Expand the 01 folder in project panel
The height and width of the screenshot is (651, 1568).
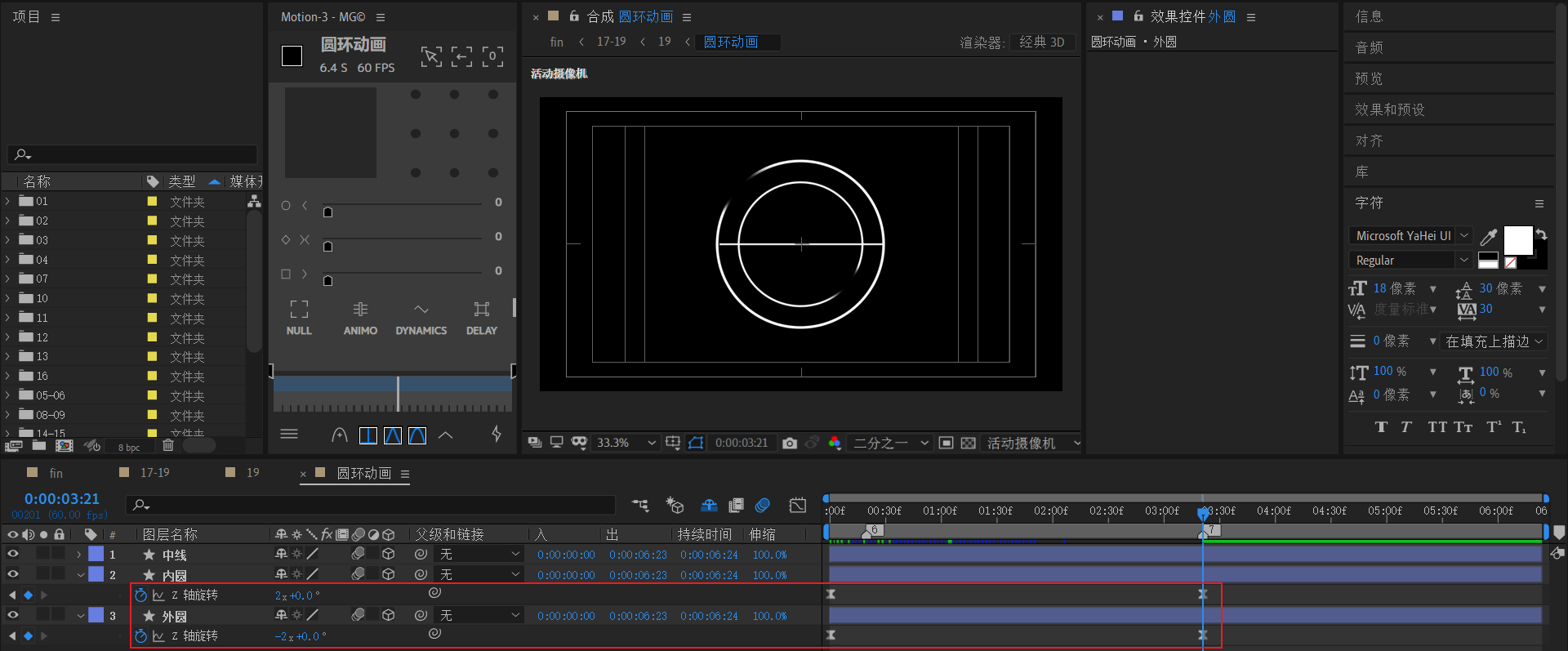(x=7, y=201)
